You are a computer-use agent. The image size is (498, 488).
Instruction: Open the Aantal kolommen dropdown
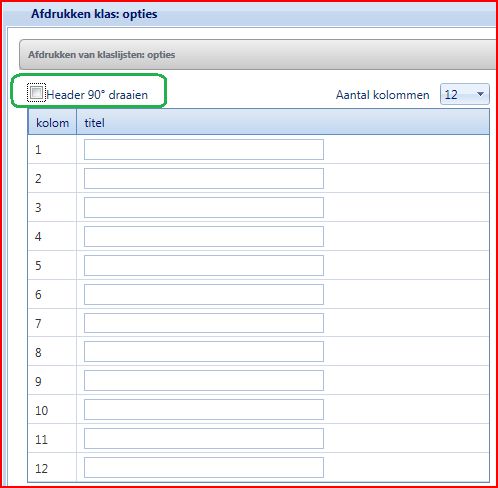(465, 94)
